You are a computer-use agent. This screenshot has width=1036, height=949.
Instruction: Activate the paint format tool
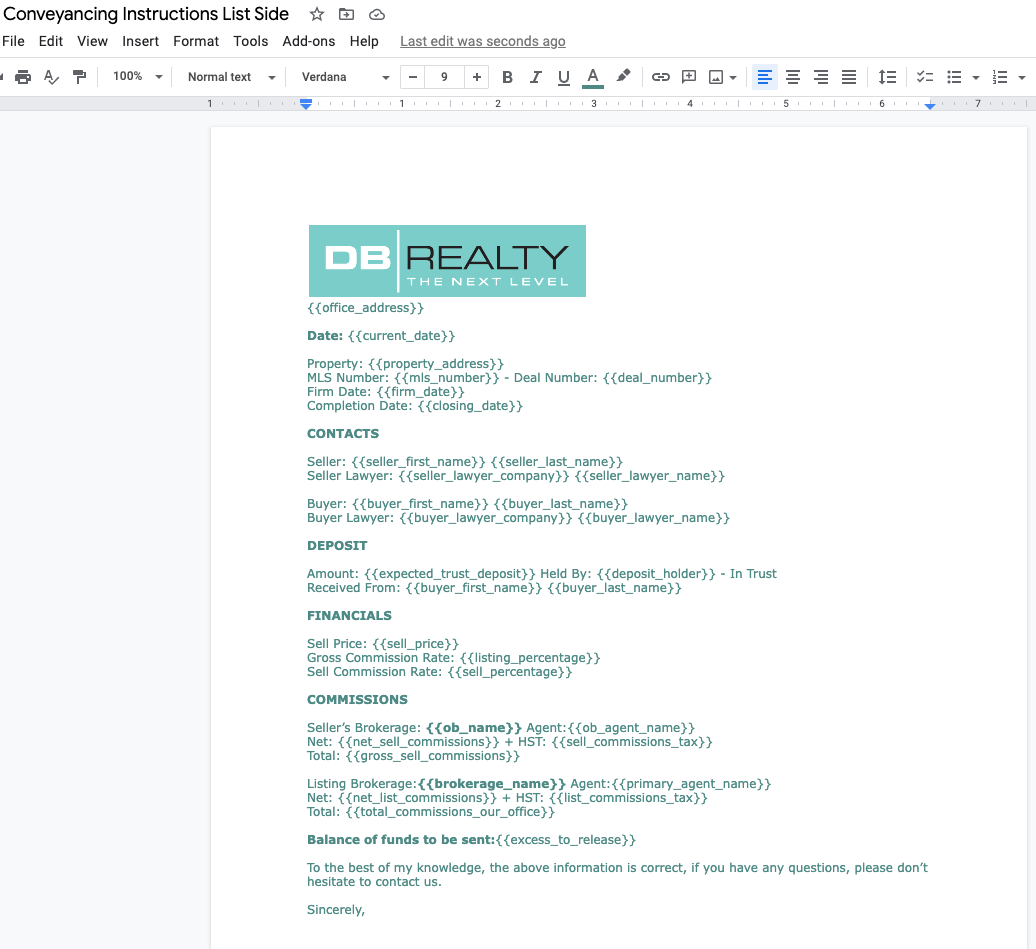[79, 77]
